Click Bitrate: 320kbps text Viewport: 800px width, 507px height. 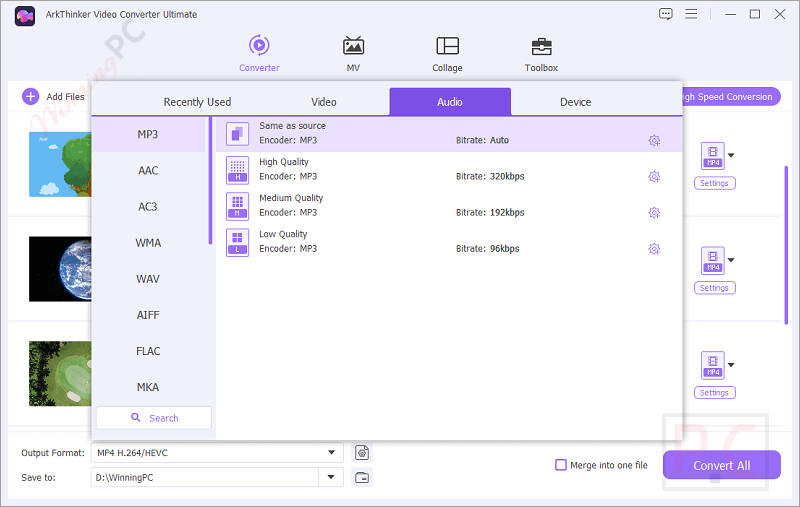tap(490, 176)
